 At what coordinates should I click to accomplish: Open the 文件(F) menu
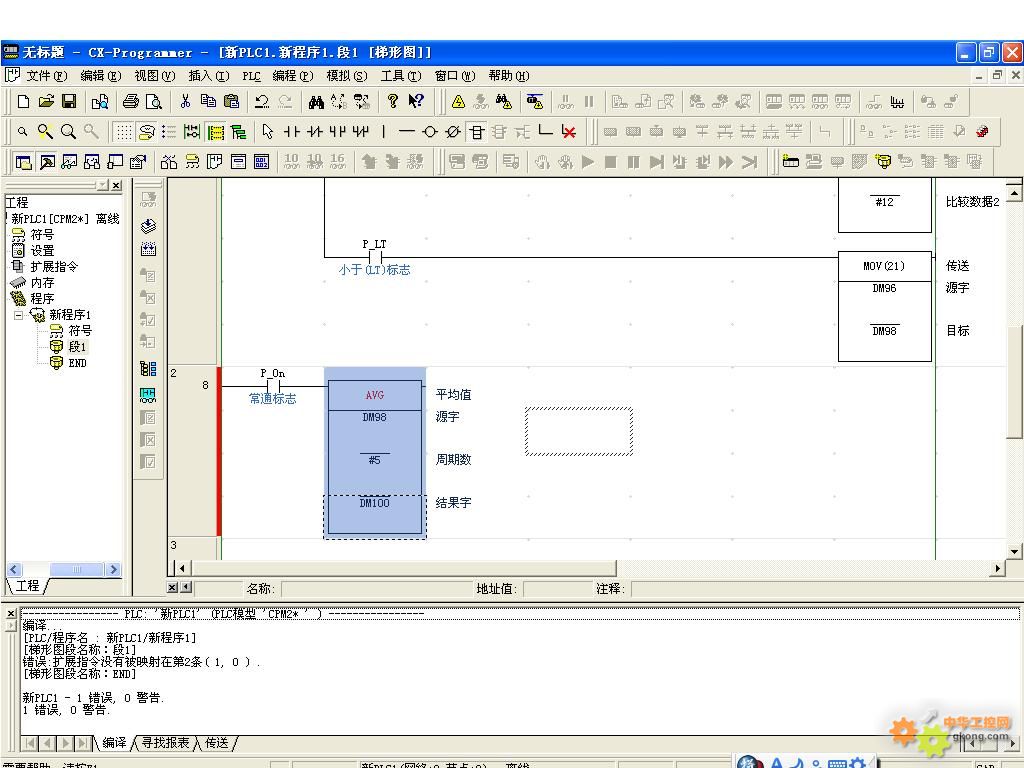point(46,76)
